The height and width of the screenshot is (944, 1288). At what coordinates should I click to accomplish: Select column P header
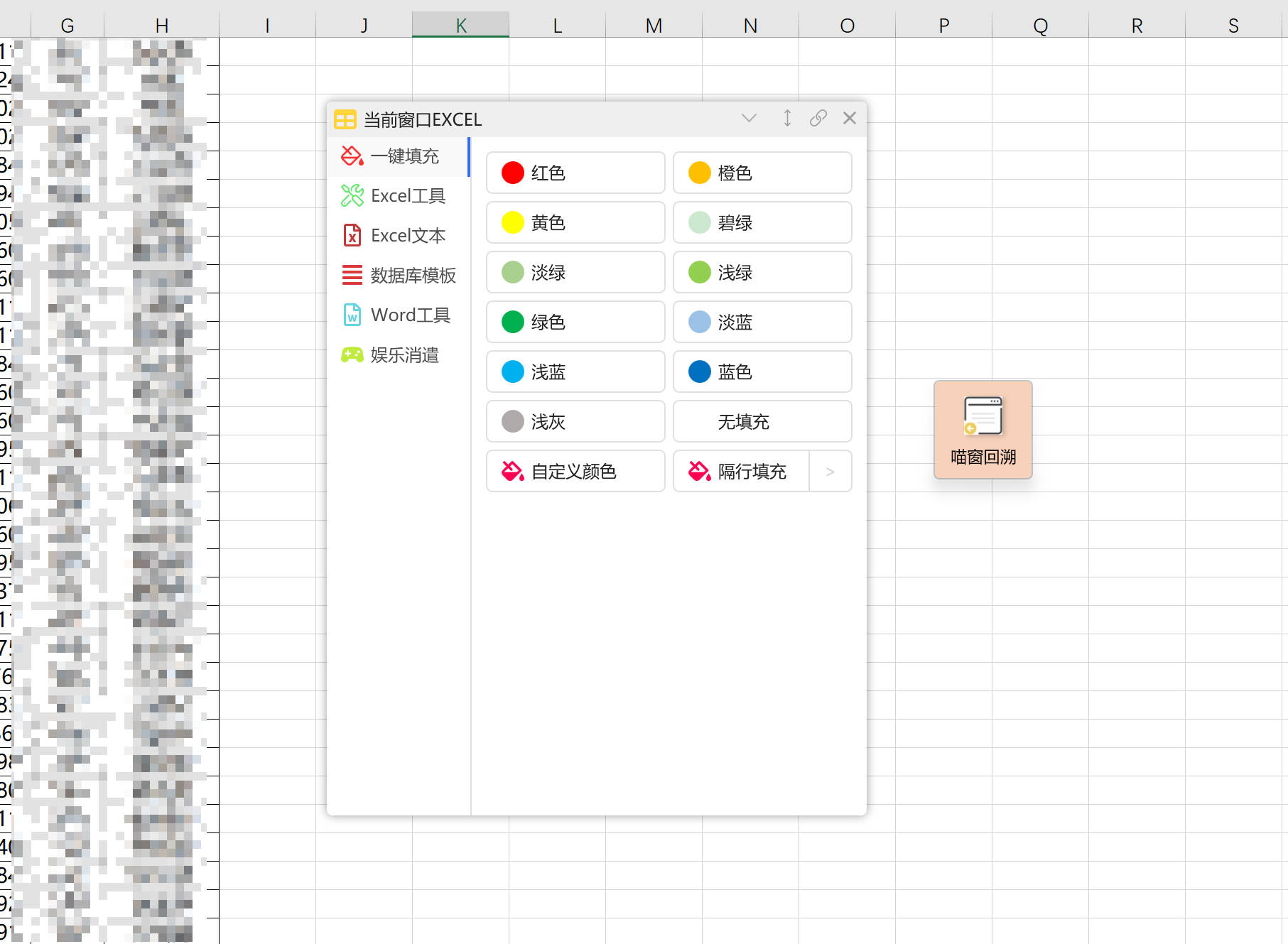point(943,26)
